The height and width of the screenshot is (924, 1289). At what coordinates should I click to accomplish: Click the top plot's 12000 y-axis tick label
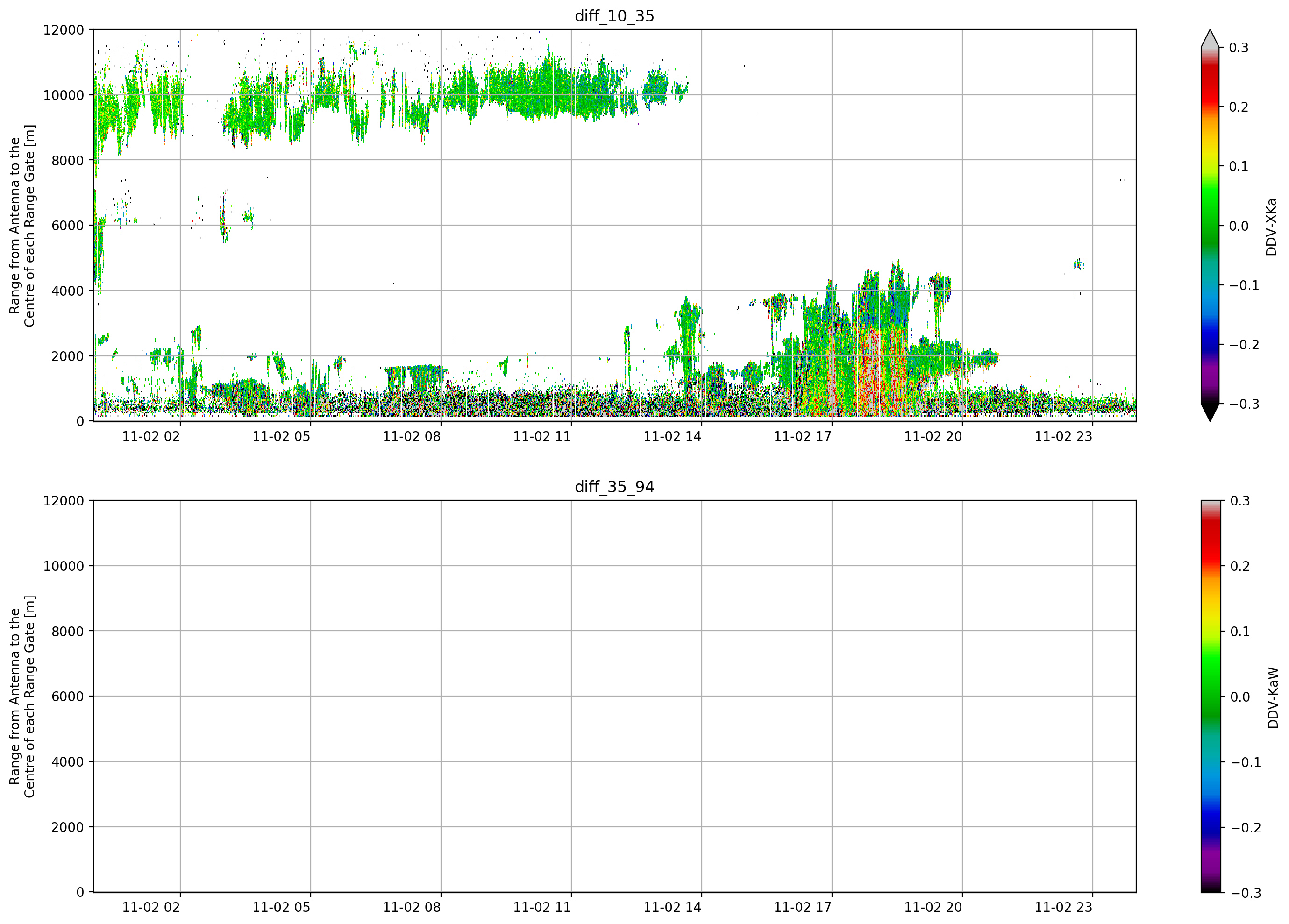coord(64,29)
